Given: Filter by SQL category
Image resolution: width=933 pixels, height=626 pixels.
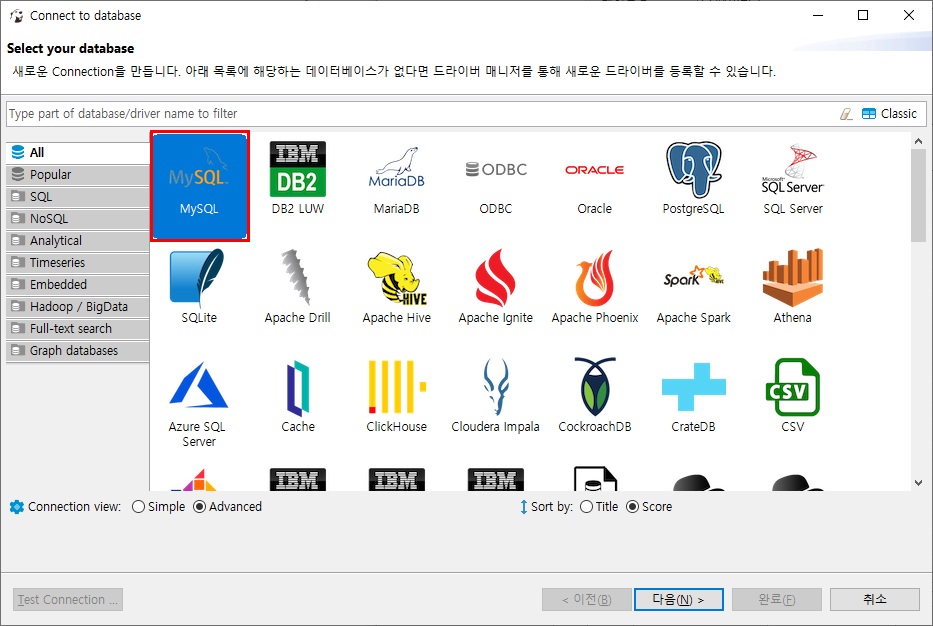Looking at the screenshot, I should coord(78,196).
